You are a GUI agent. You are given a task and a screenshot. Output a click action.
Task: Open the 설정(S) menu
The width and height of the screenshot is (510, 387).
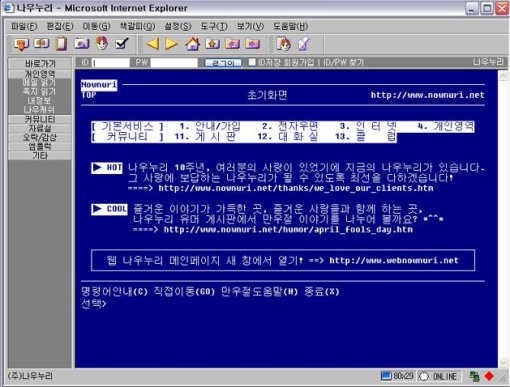point(178,26)
